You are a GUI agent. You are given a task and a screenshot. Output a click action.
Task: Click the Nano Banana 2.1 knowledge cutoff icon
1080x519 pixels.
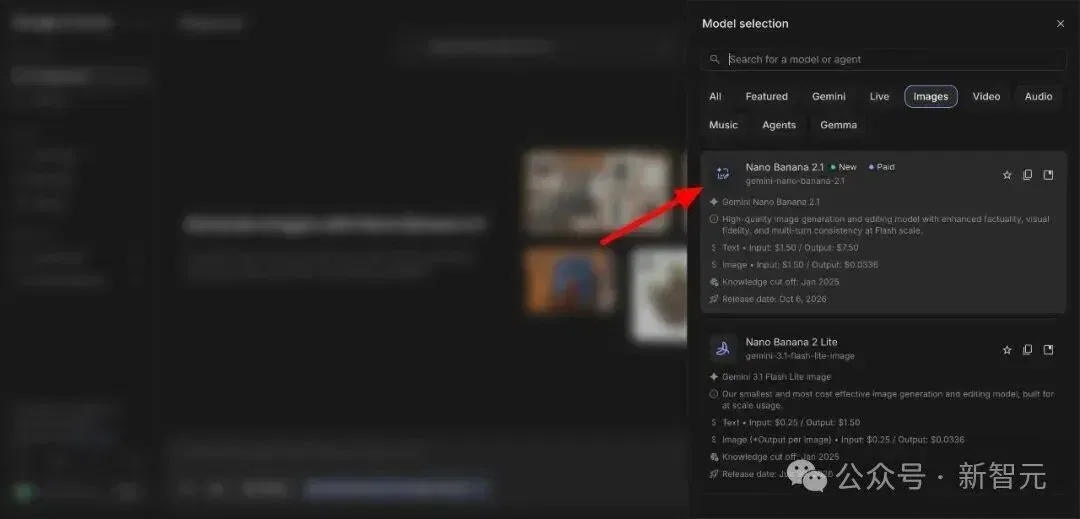click(x=714, y=282)
